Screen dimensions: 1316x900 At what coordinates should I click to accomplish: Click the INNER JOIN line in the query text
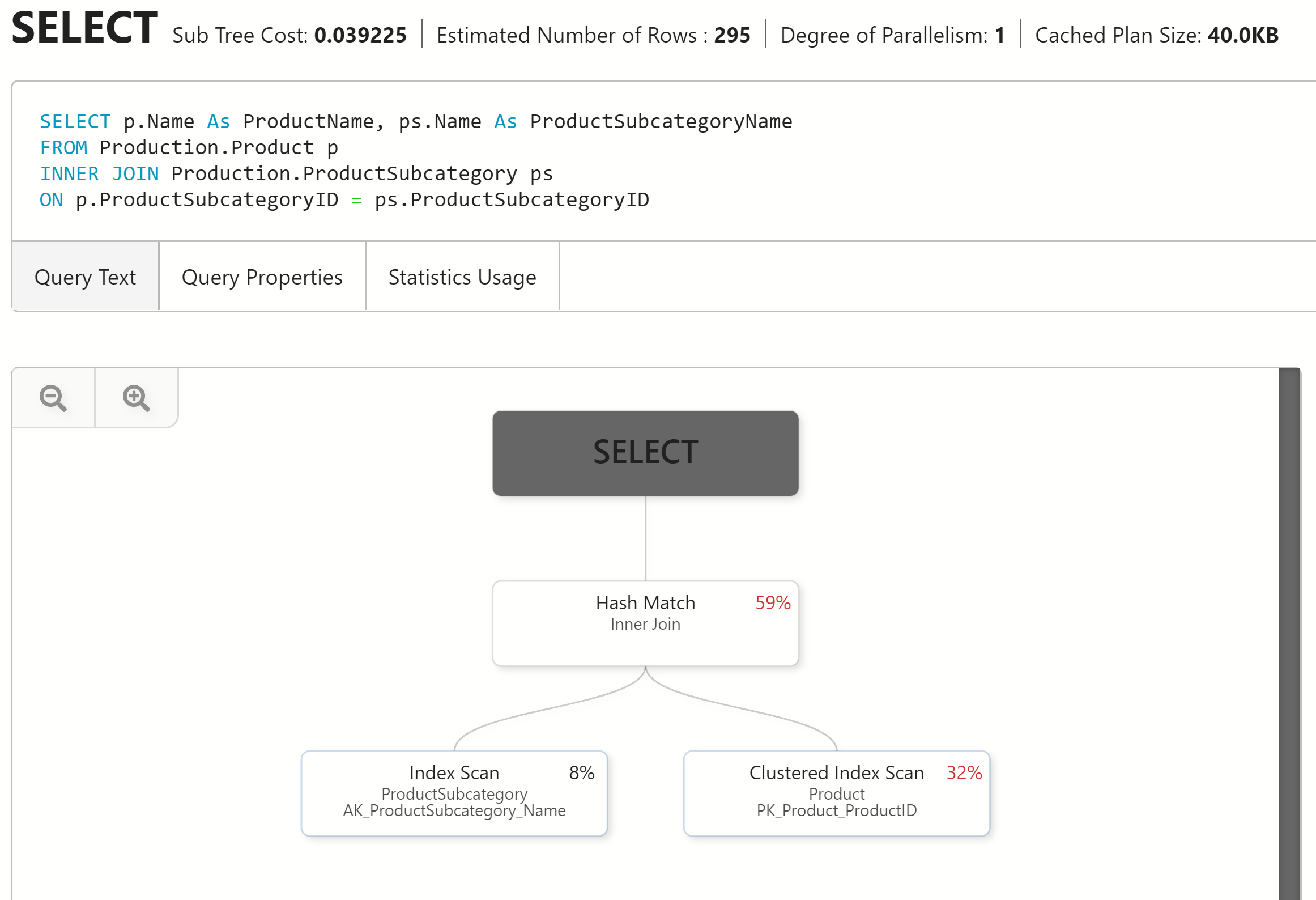(296, 173)
